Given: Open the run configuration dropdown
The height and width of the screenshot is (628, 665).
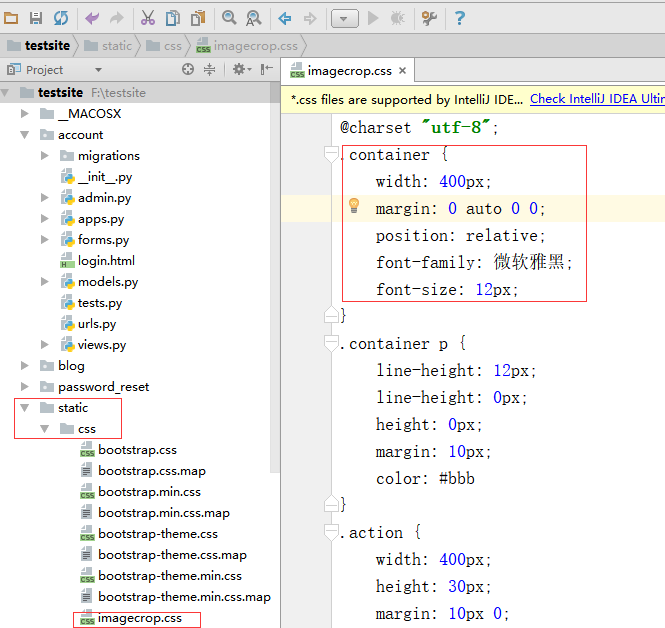Looking at the screenshot, I should tap(344, 18).
